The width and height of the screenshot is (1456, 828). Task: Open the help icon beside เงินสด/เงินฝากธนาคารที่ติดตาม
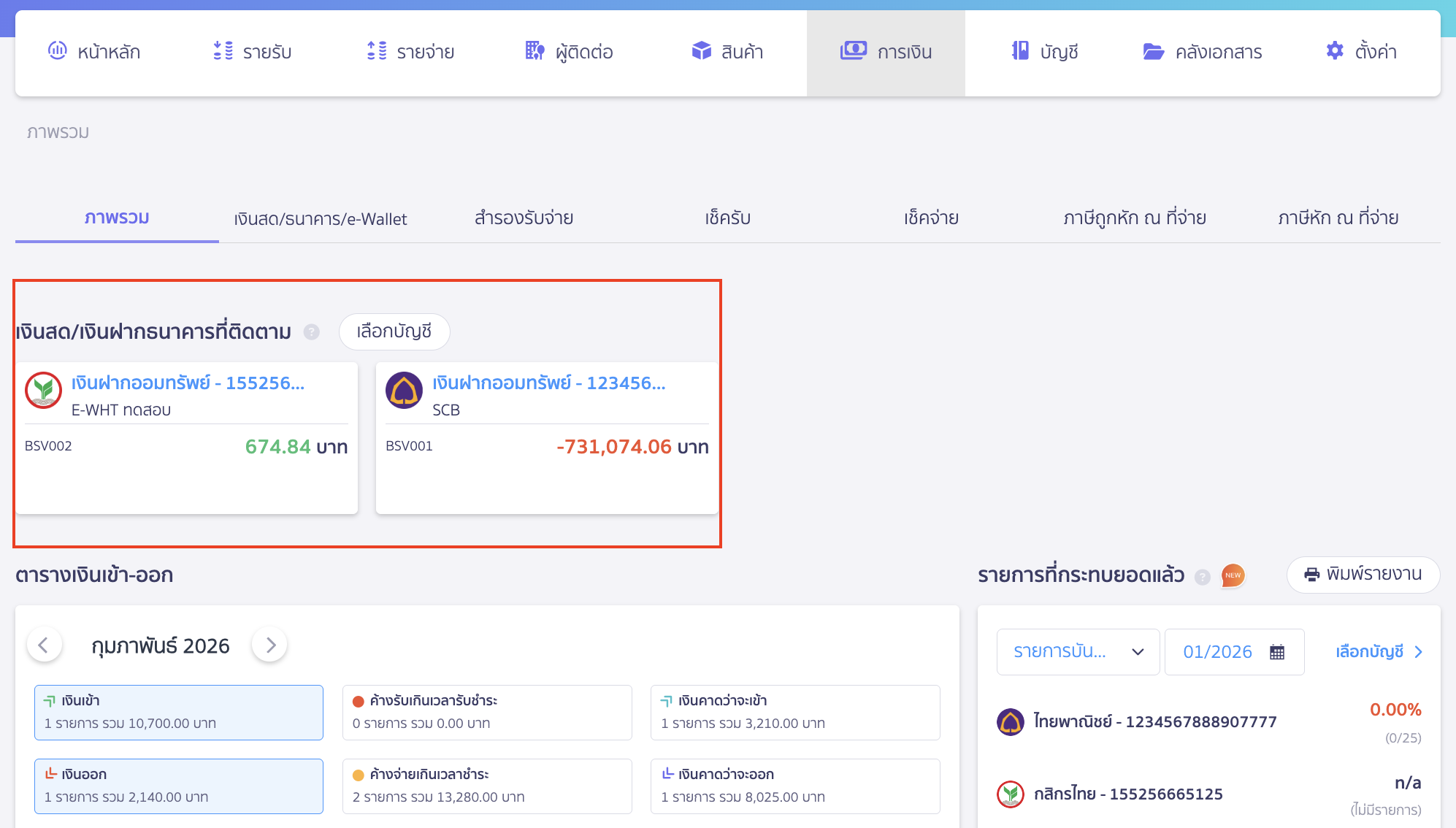click(312, 332)
